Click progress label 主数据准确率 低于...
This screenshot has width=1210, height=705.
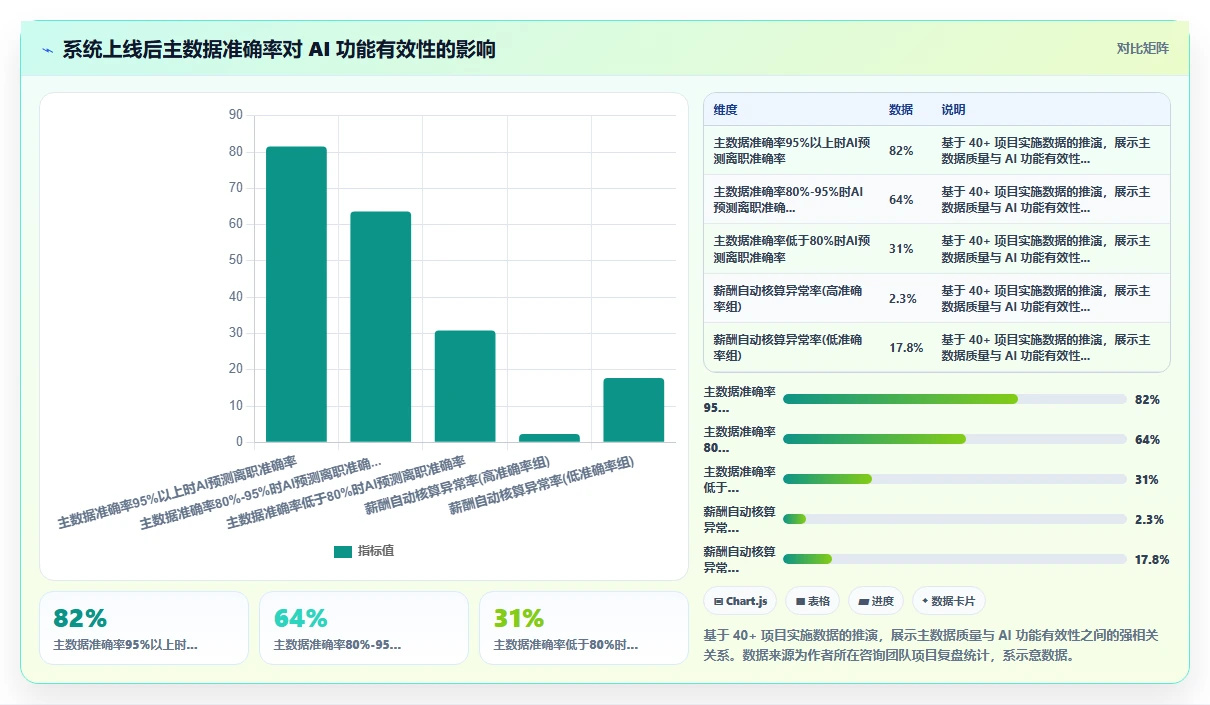click(x=739, y=479)
